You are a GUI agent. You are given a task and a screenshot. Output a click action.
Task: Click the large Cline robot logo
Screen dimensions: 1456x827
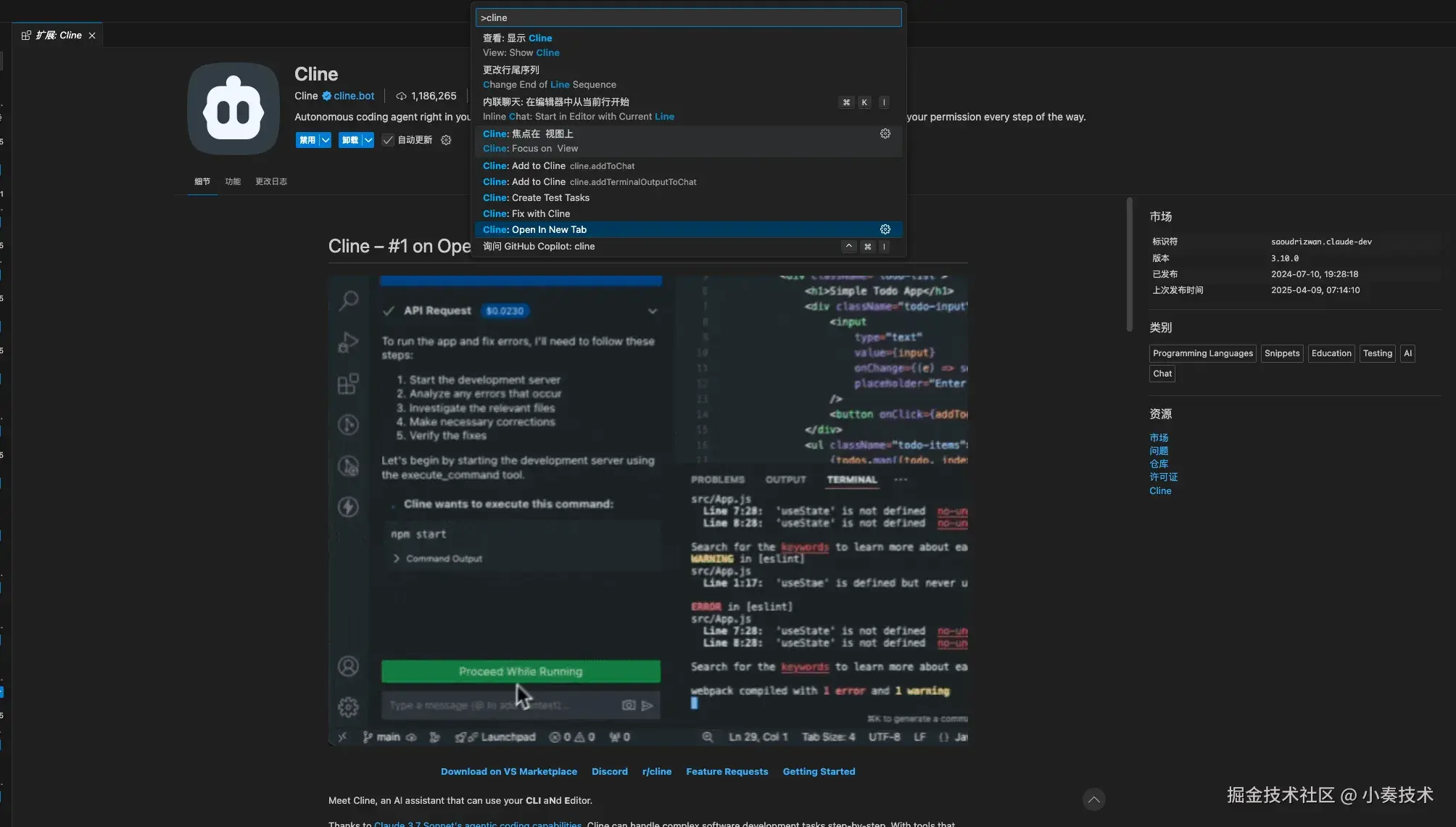[x=233, y=109]
